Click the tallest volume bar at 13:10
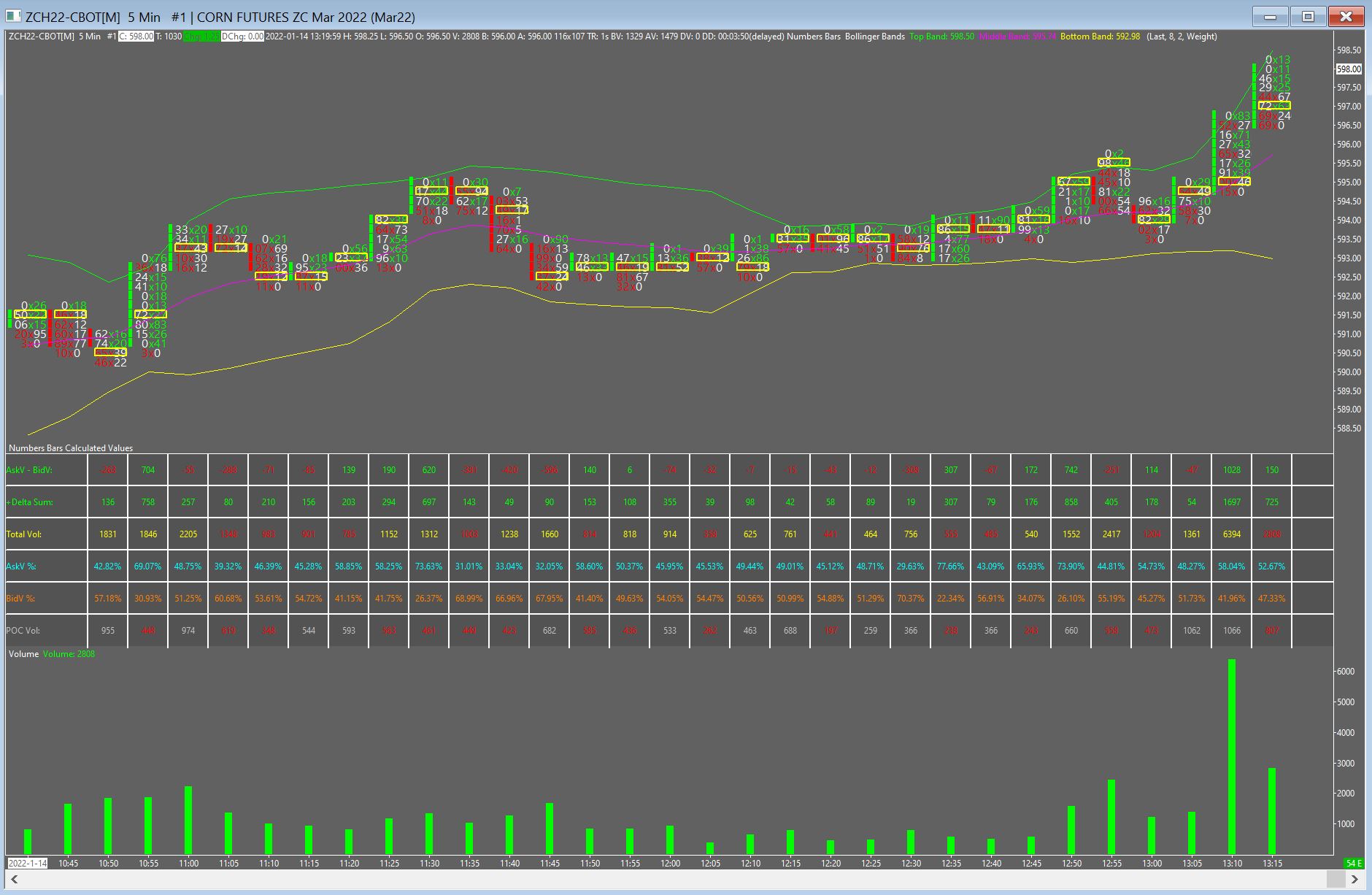Viewport: 1372px width, 895px height. pyautogui.click(x=1232, y=756)
